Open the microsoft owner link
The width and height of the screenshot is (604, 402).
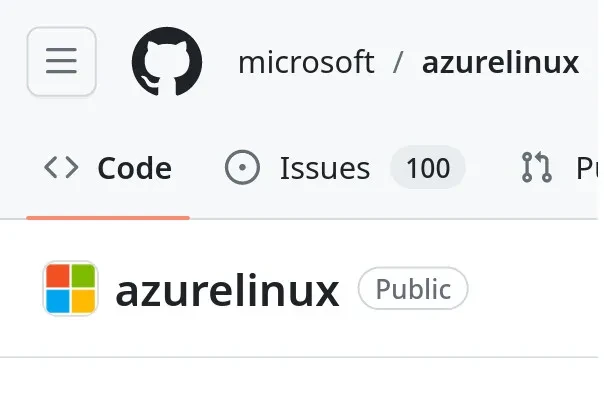[x=306, y=62]
